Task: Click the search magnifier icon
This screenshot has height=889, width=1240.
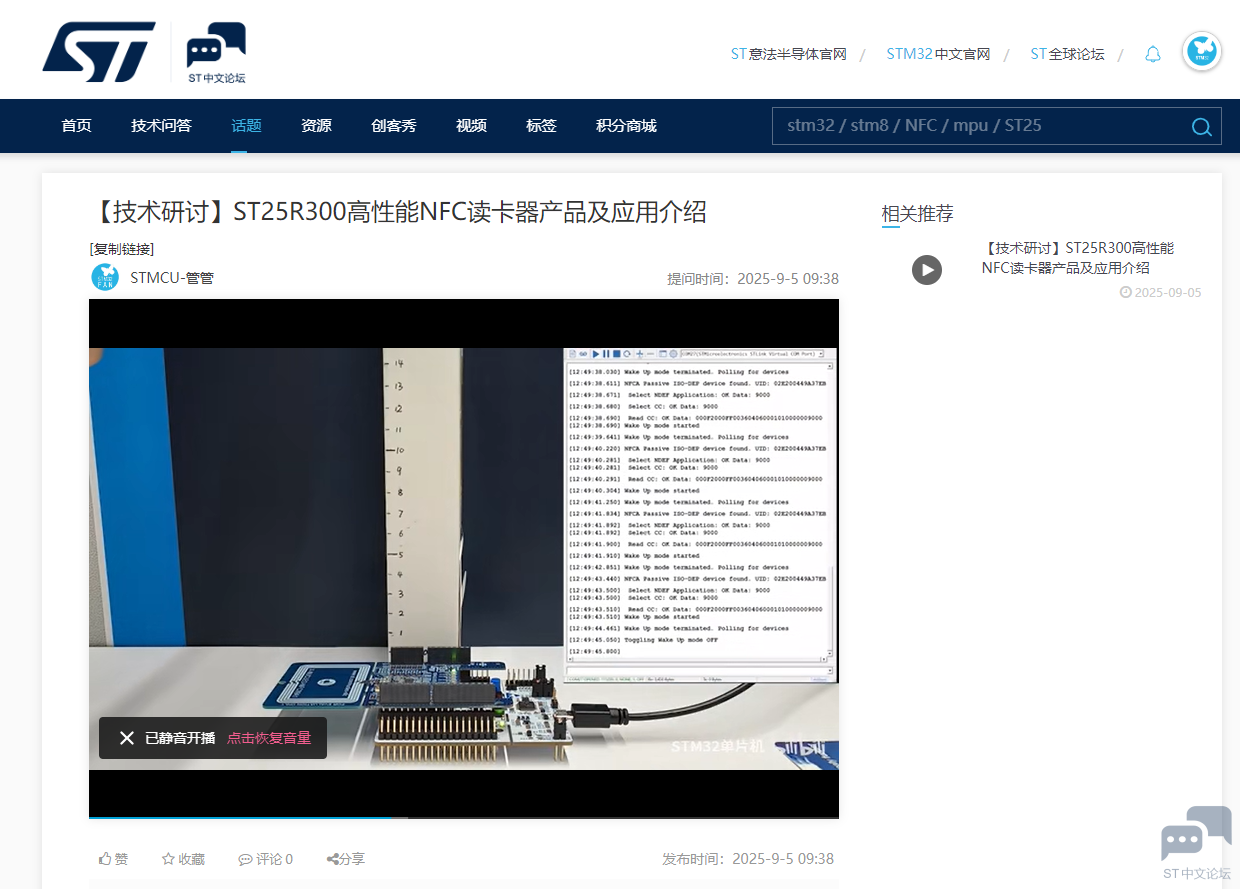Action: [1201, 126]
